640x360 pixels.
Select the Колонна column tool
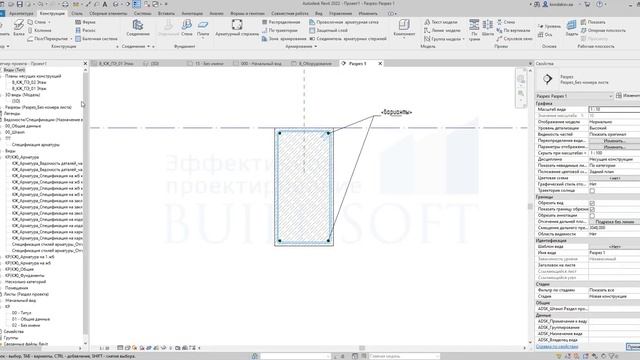point(39,30)
